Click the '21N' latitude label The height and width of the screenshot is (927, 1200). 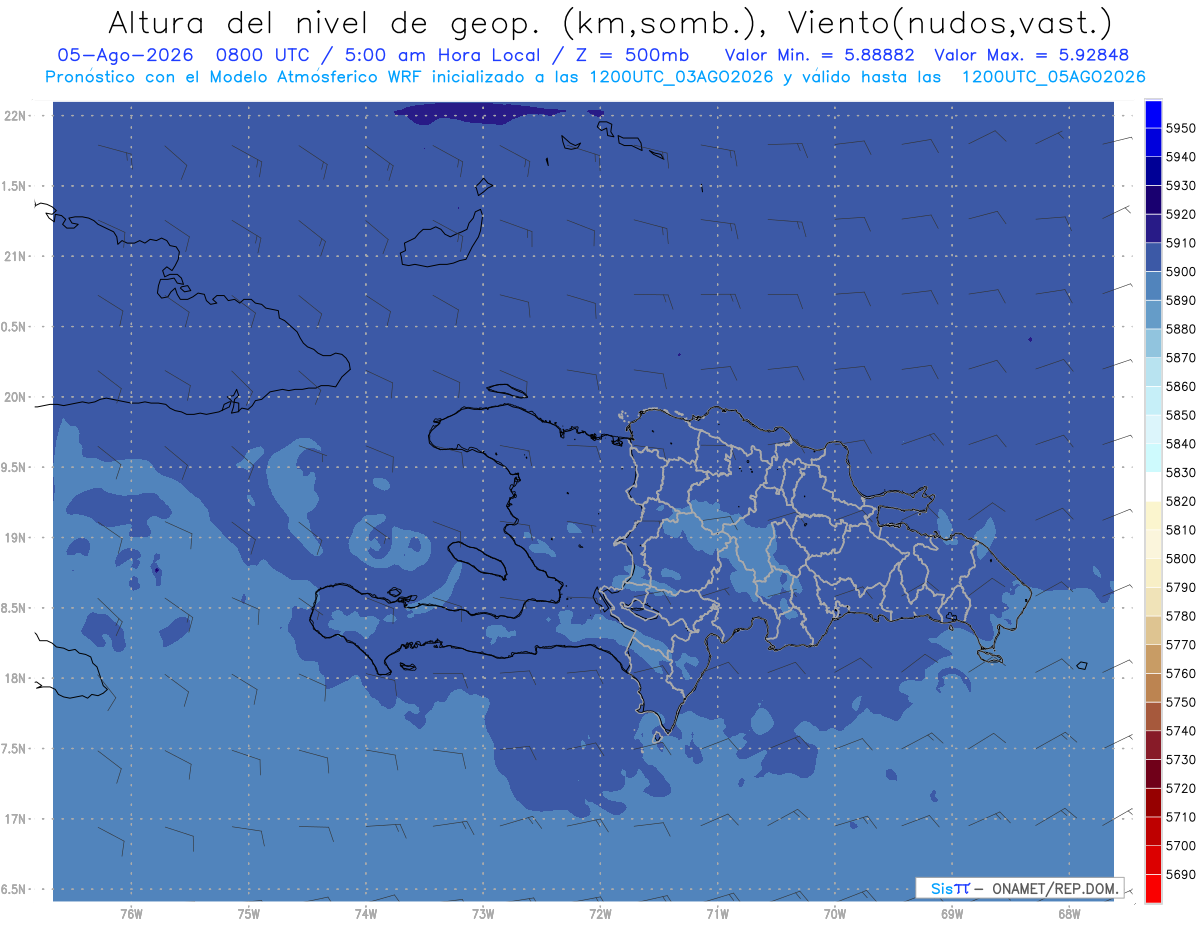[x=17, y=256]
